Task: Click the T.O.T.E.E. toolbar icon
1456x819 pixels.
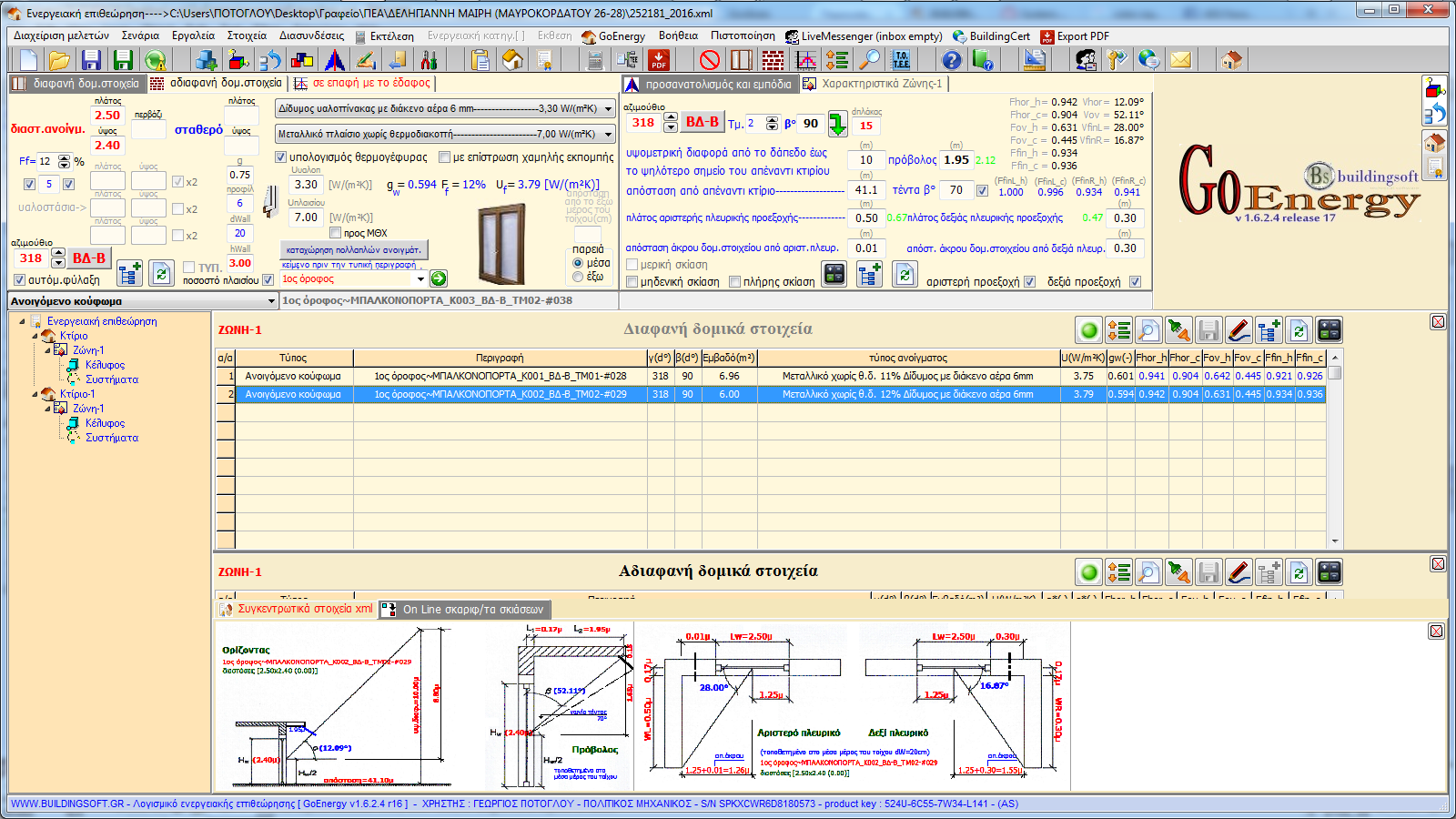Action: [901, 60]
